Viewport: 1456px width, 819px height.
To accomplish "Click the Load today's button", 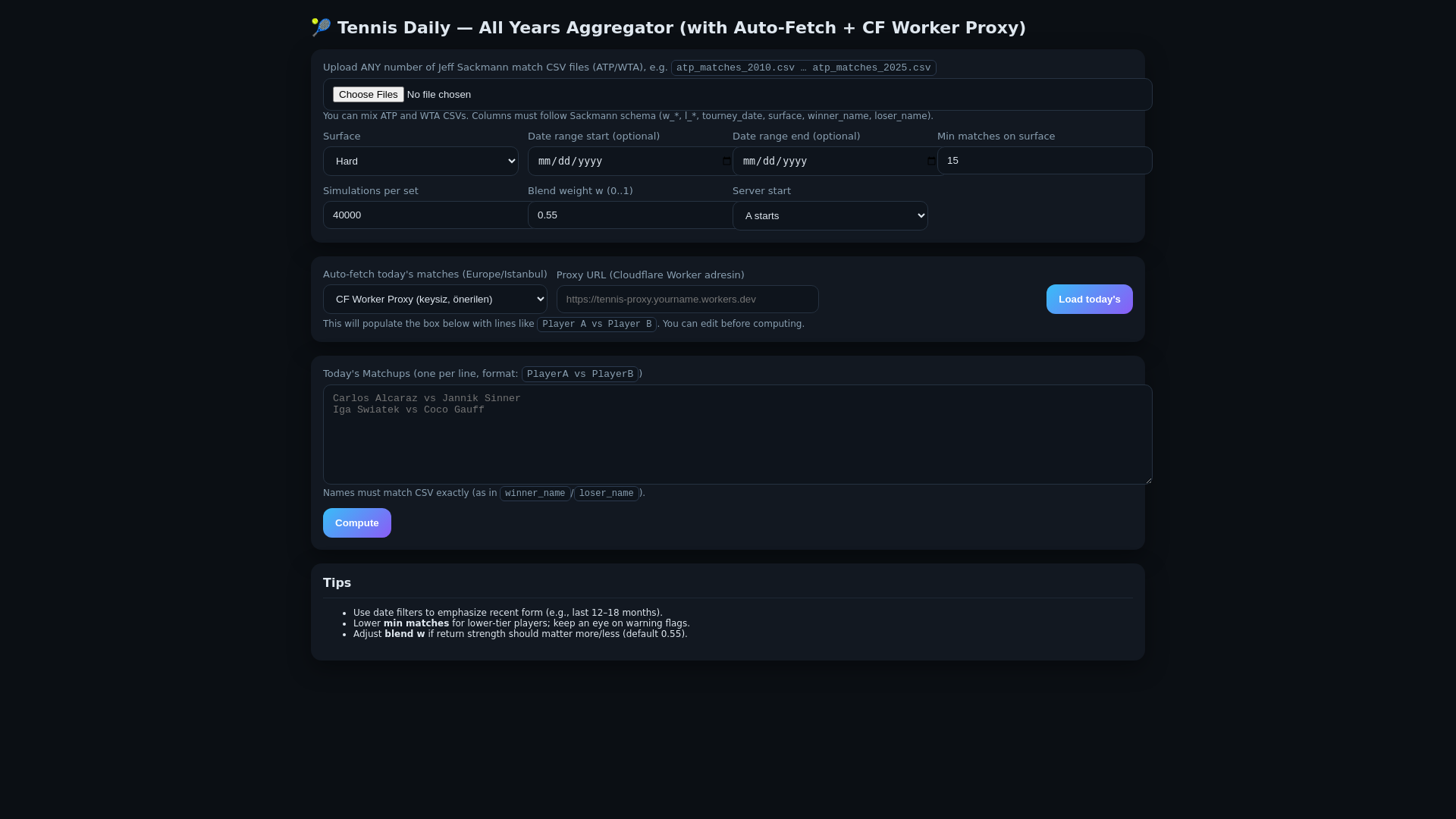I will [1090, 300].
